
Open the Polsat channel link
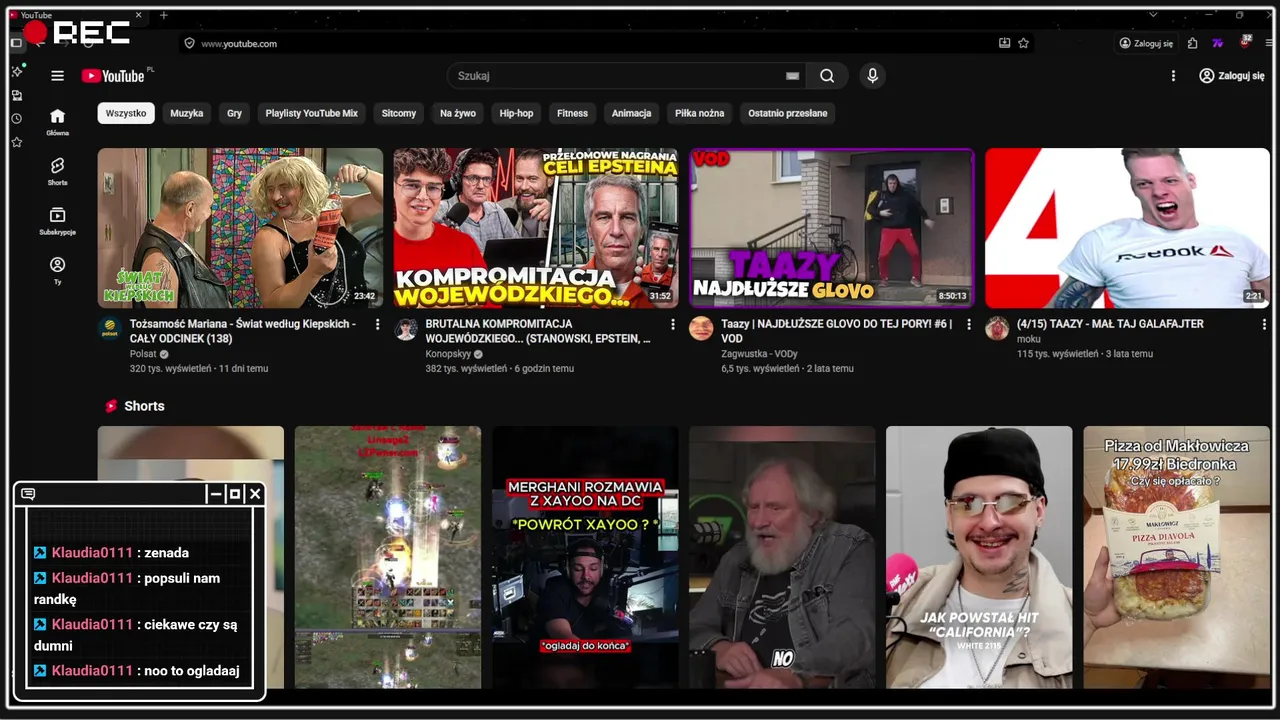[143, 354]
